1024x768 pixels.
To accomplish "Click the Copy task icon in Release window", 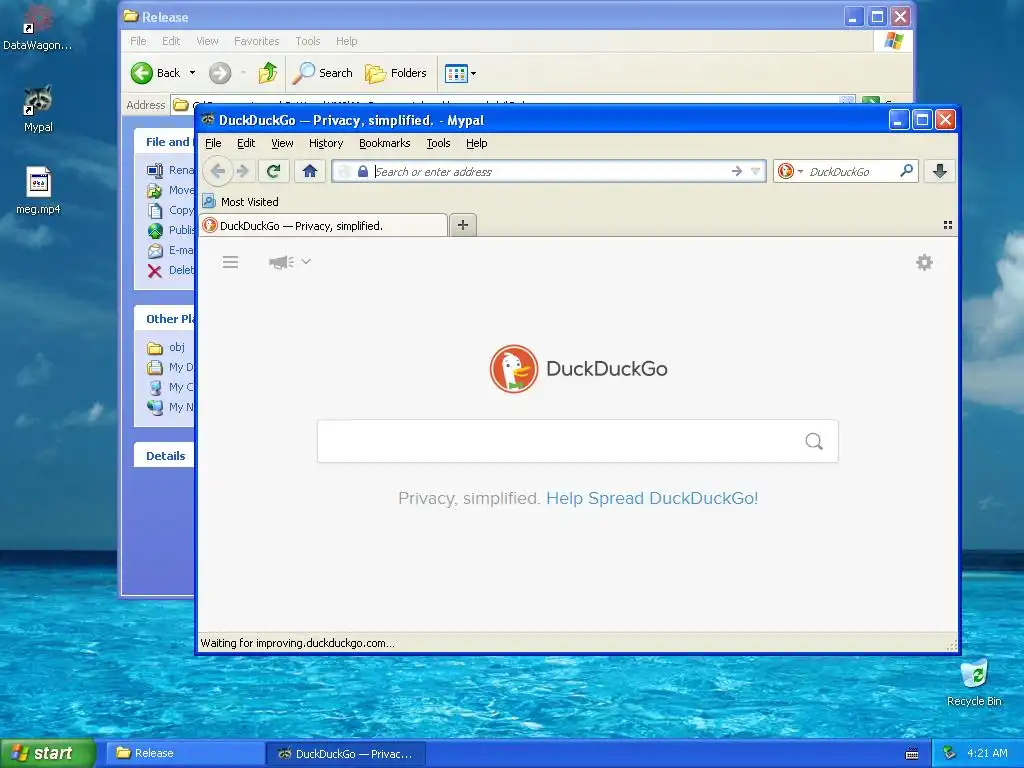I will [x=155, y=210].
